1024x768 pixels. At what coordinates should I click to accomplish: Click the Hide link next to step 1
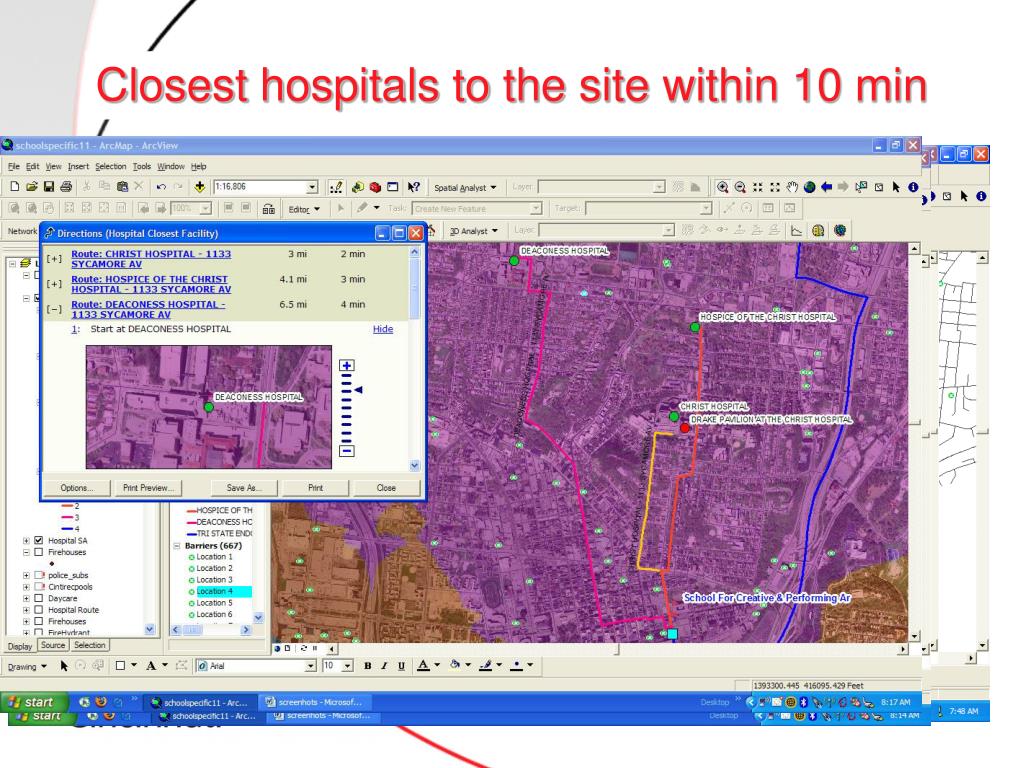click(x=383, y=329)
